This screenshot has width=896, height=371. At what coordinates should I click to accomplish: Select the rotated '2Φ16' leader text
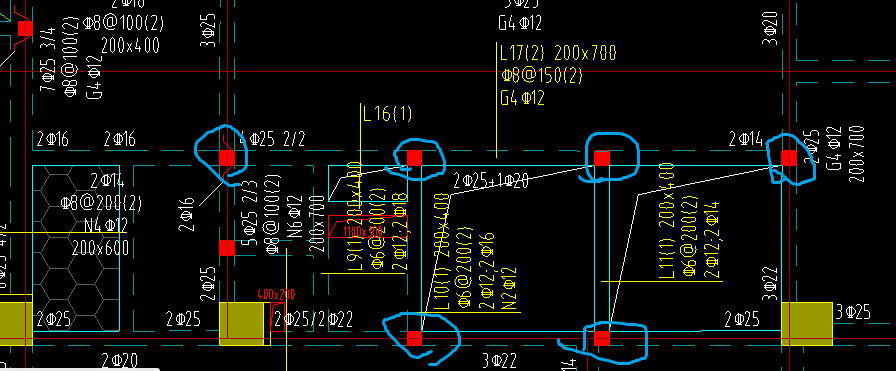(187, 214)
